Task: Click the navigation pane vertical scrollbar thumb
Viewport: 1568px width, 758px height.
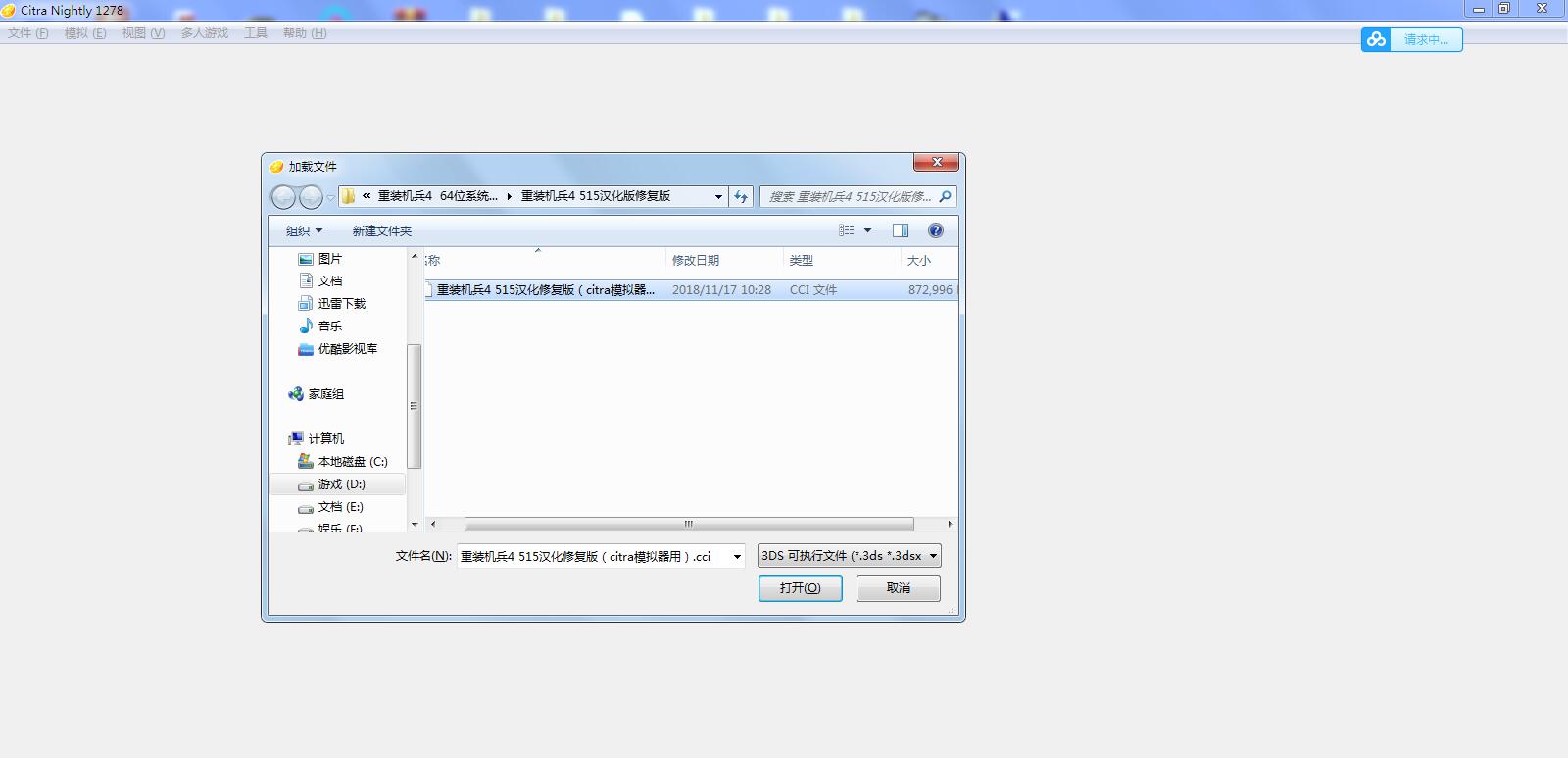Action: 414,406
